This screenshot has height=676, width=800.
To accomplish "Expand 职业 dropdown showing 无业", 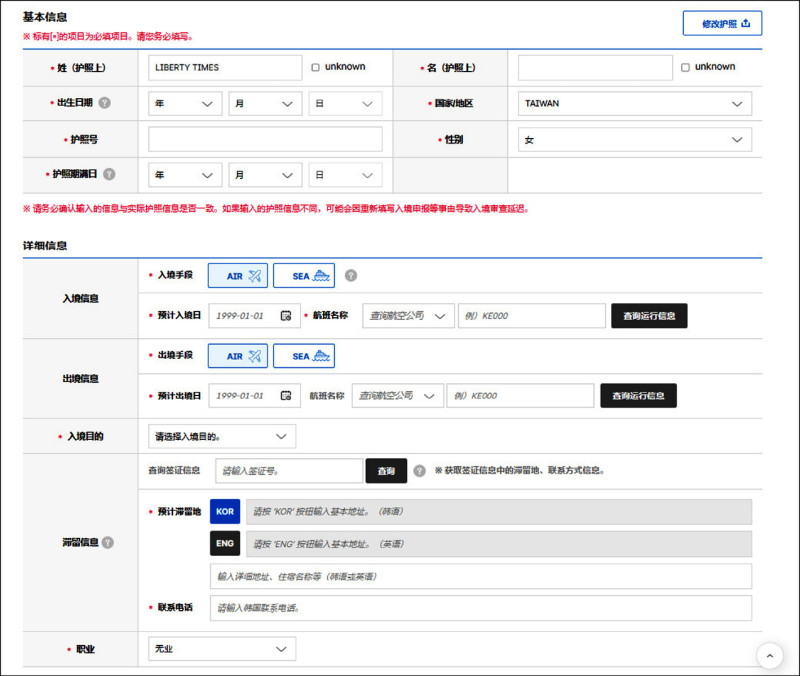I will [x=222, y=649].
